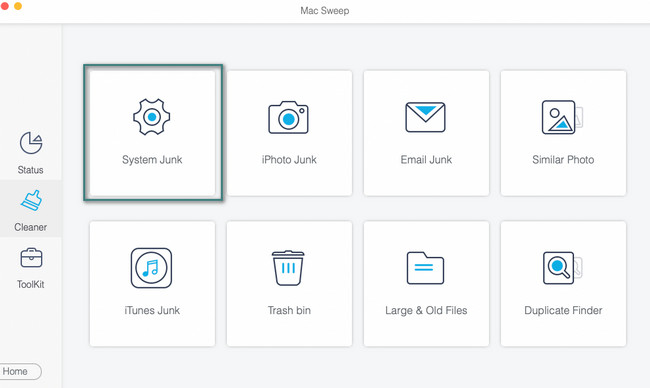Open the iTunes Junk music note card

(152, 284)
